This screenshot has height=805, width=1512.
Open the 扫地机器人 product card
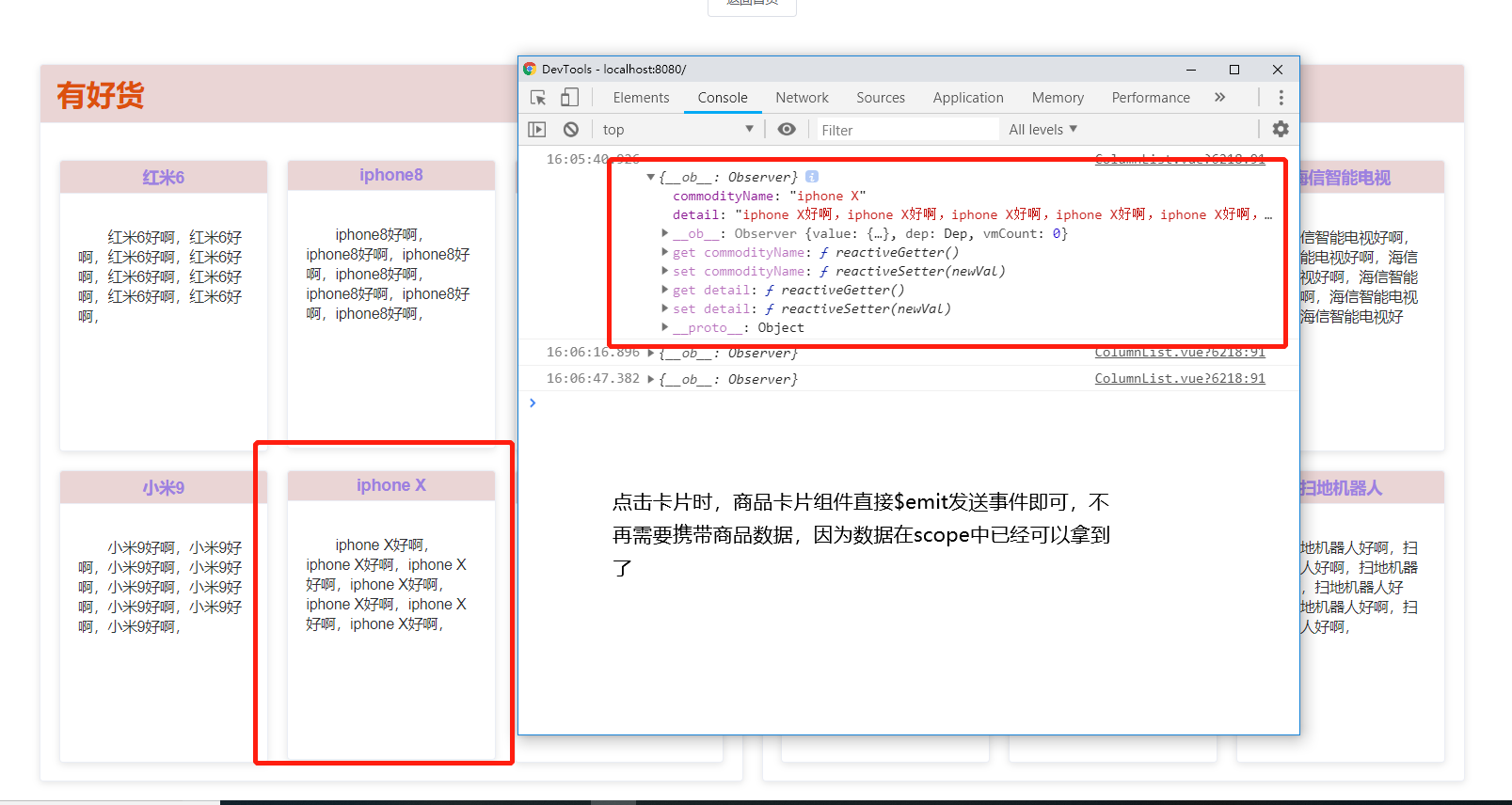click(x=1372, y=616)
